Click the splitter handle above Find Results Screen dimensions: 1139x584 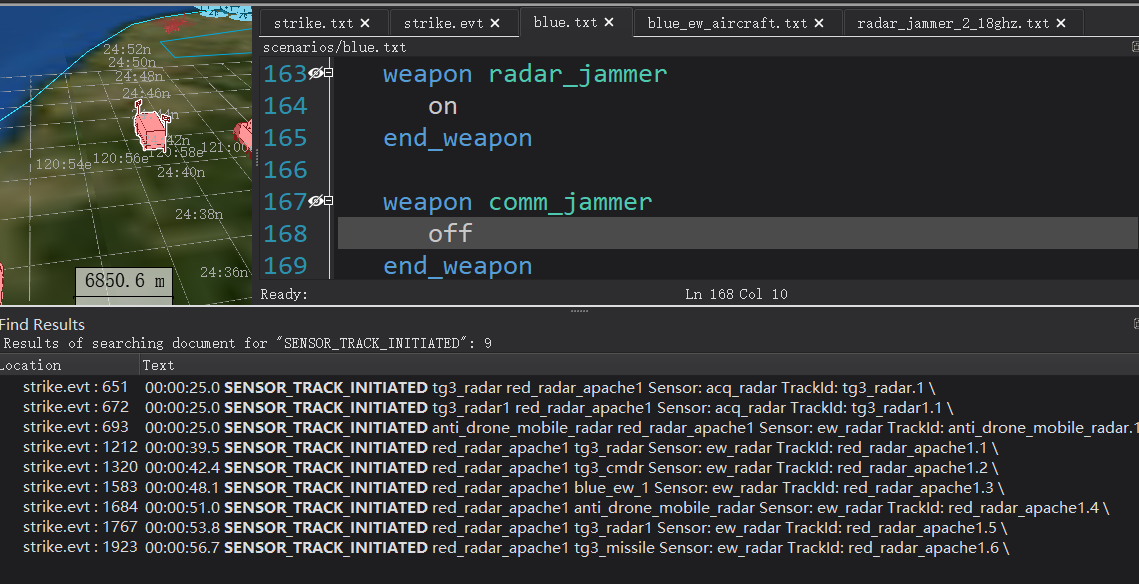pyautogui.click(x=579, y=311)
